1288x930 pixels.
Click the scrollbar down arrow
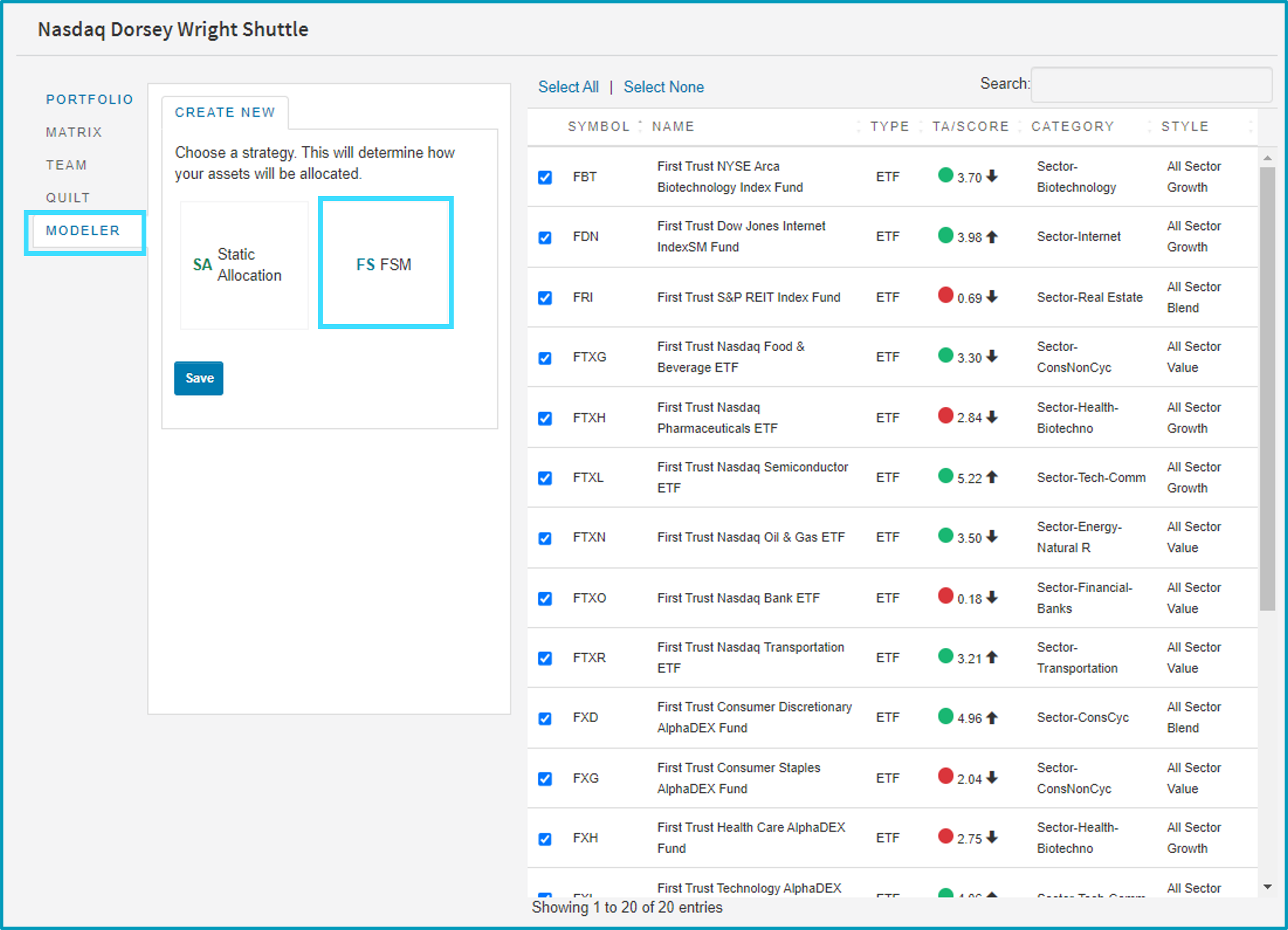pyautogui.click(x=1268, y=887)
